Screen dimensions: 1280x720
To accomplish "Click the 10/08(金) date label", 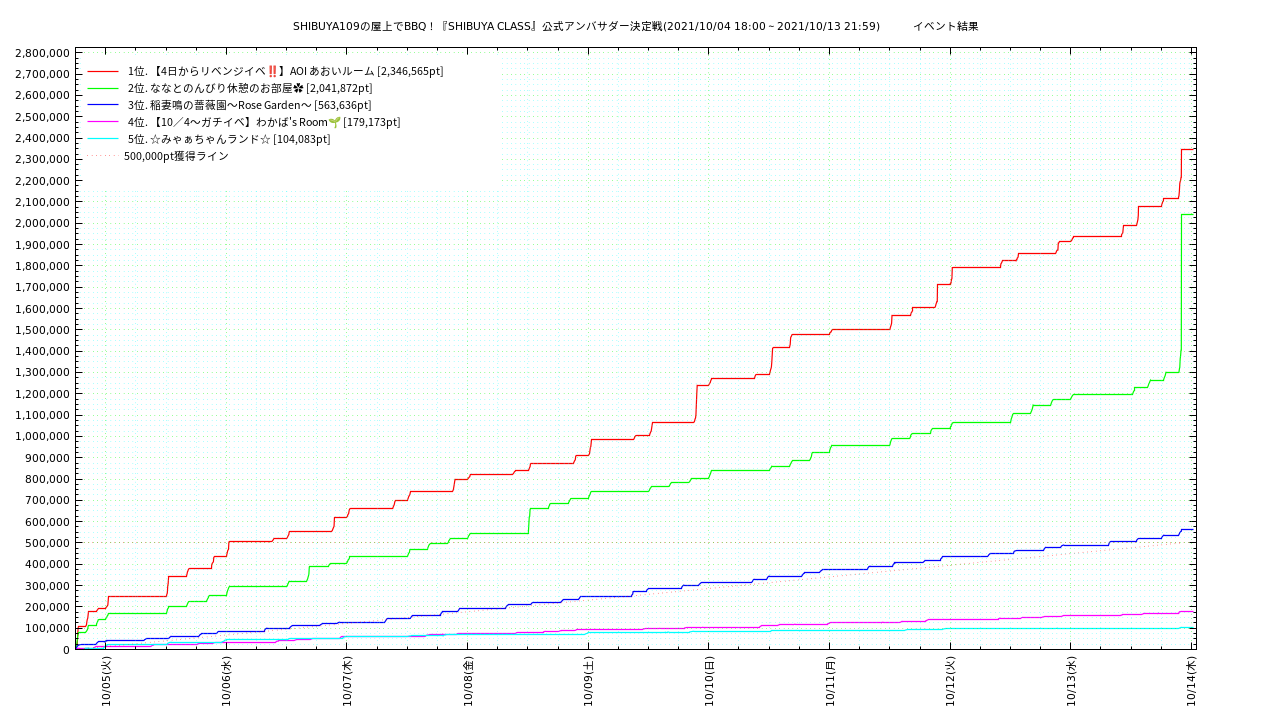I will click(468, 681).
